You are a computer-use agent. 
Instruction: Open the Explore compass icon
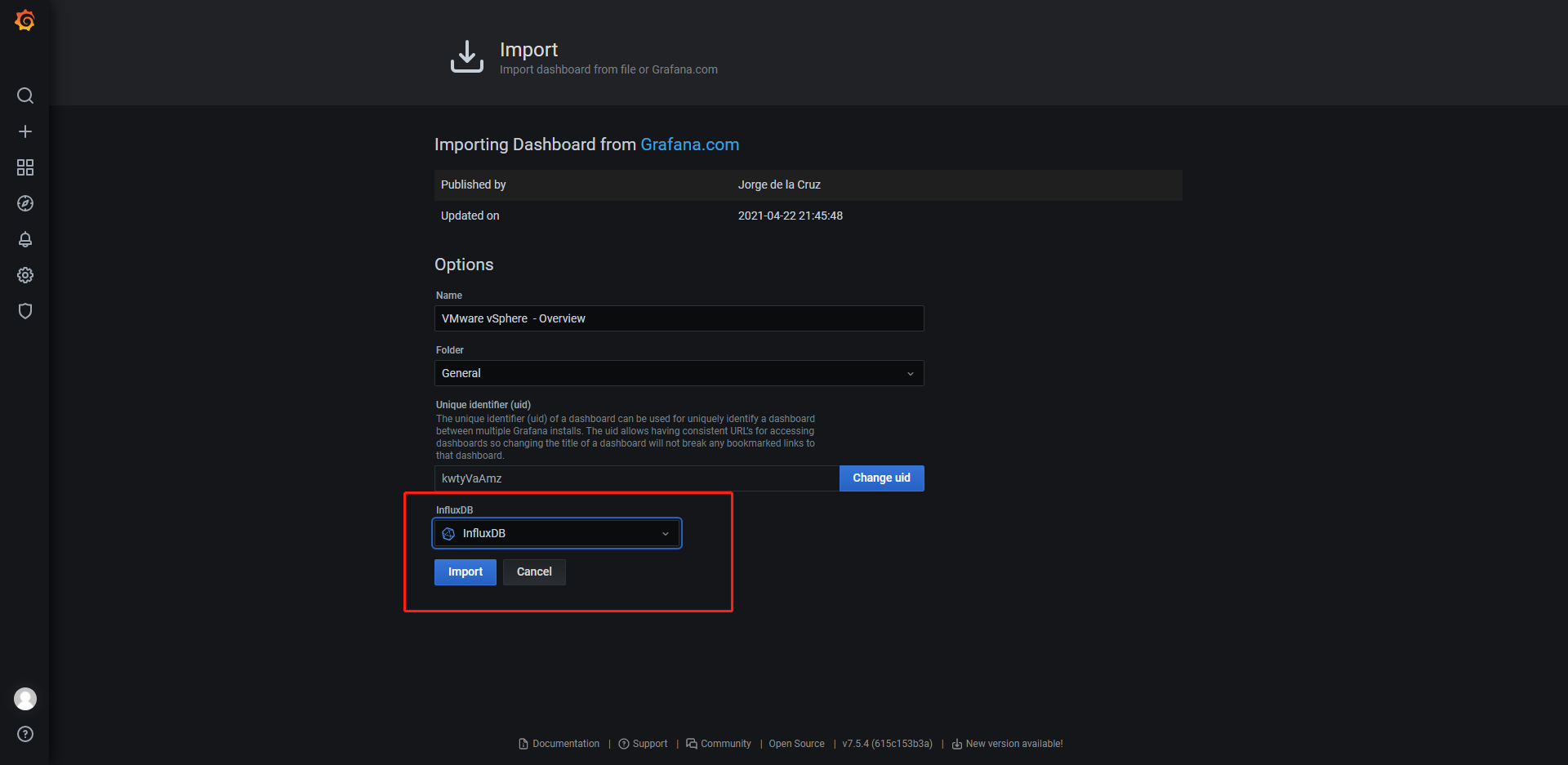[x=25, y=203]
